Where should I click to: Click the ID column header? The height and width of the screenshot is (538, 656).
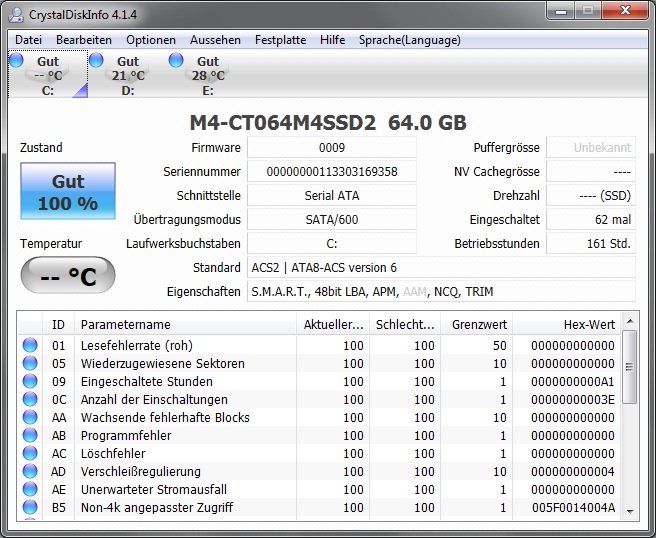tap(58, 325)
